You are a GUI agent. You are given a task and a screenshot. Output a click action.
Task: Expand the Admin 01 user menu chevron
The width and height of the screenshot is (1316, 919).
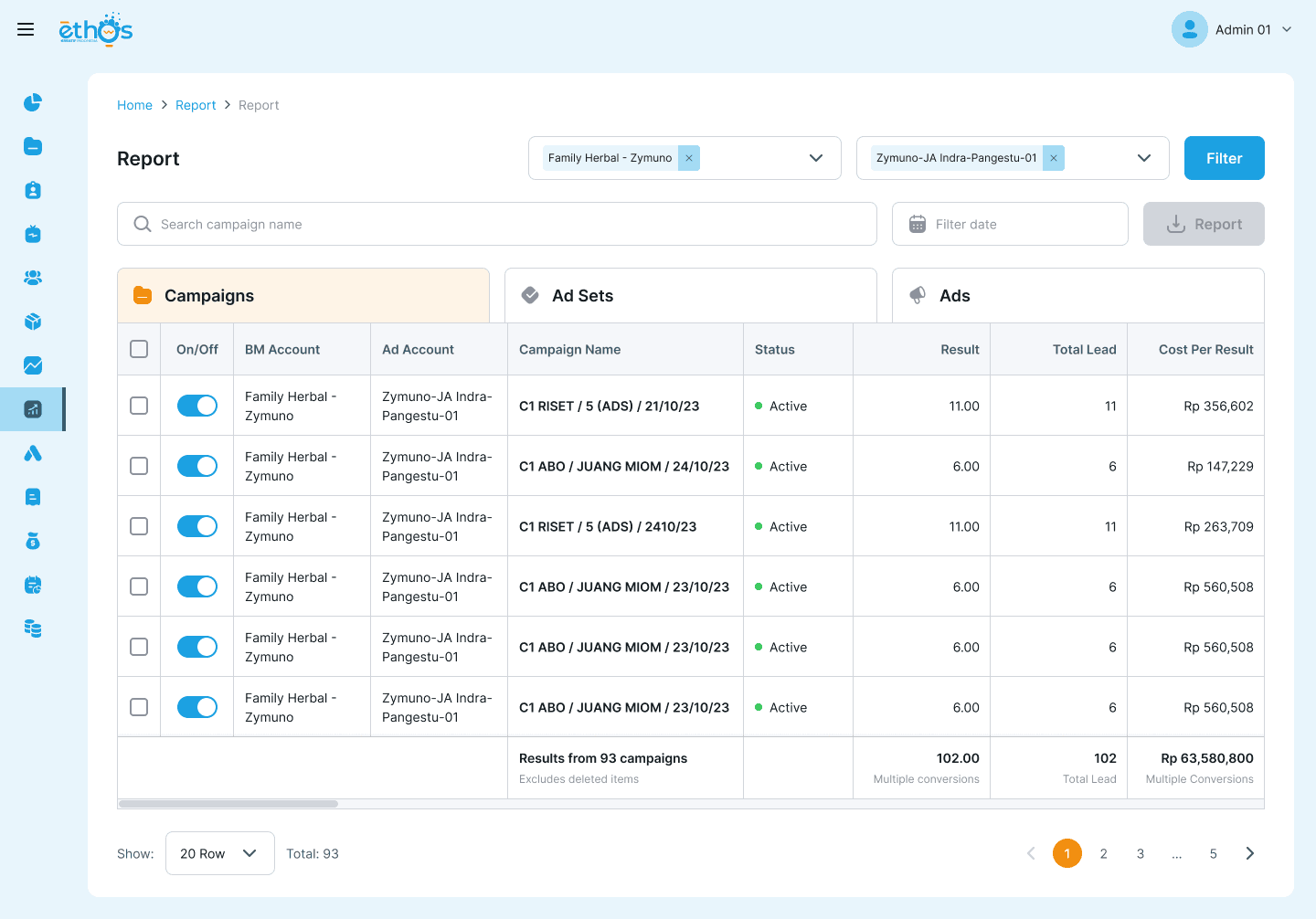[1287, 29]
